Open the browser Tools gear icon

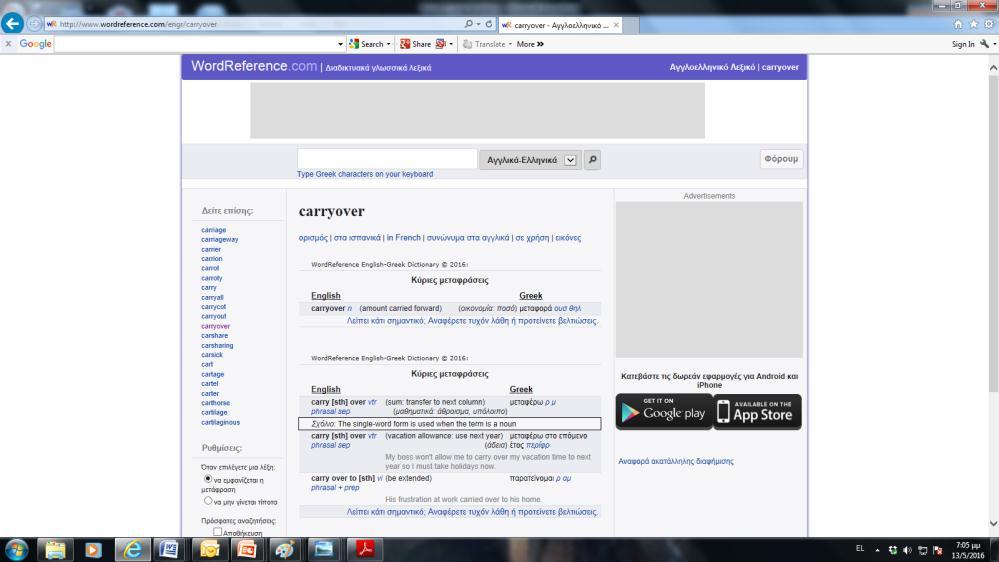click(x=989, y=24)
